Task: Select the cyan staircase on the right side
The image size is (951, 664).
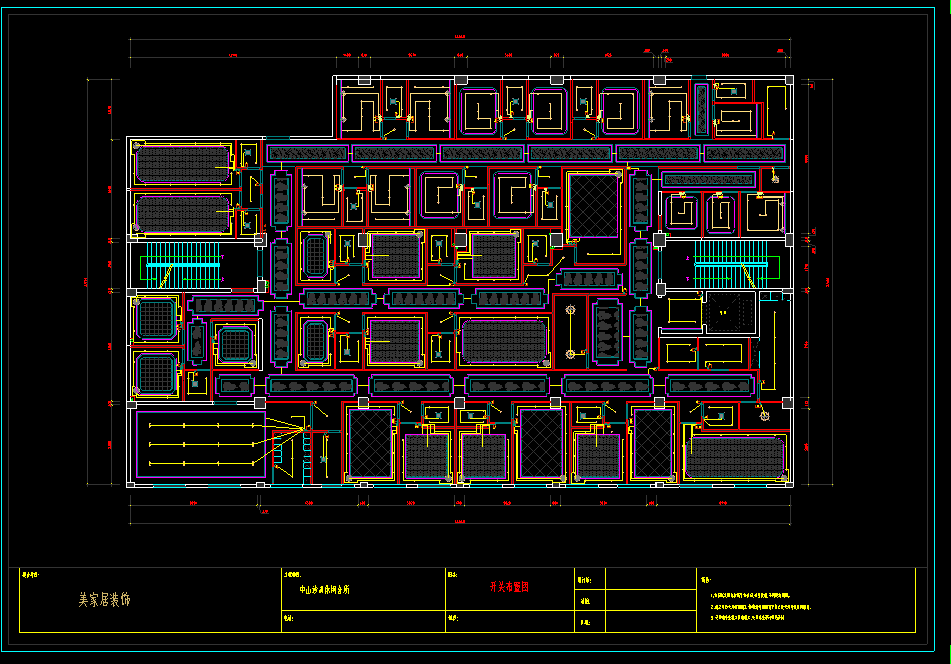Action: pyautogui.click(x=735, y=264)
